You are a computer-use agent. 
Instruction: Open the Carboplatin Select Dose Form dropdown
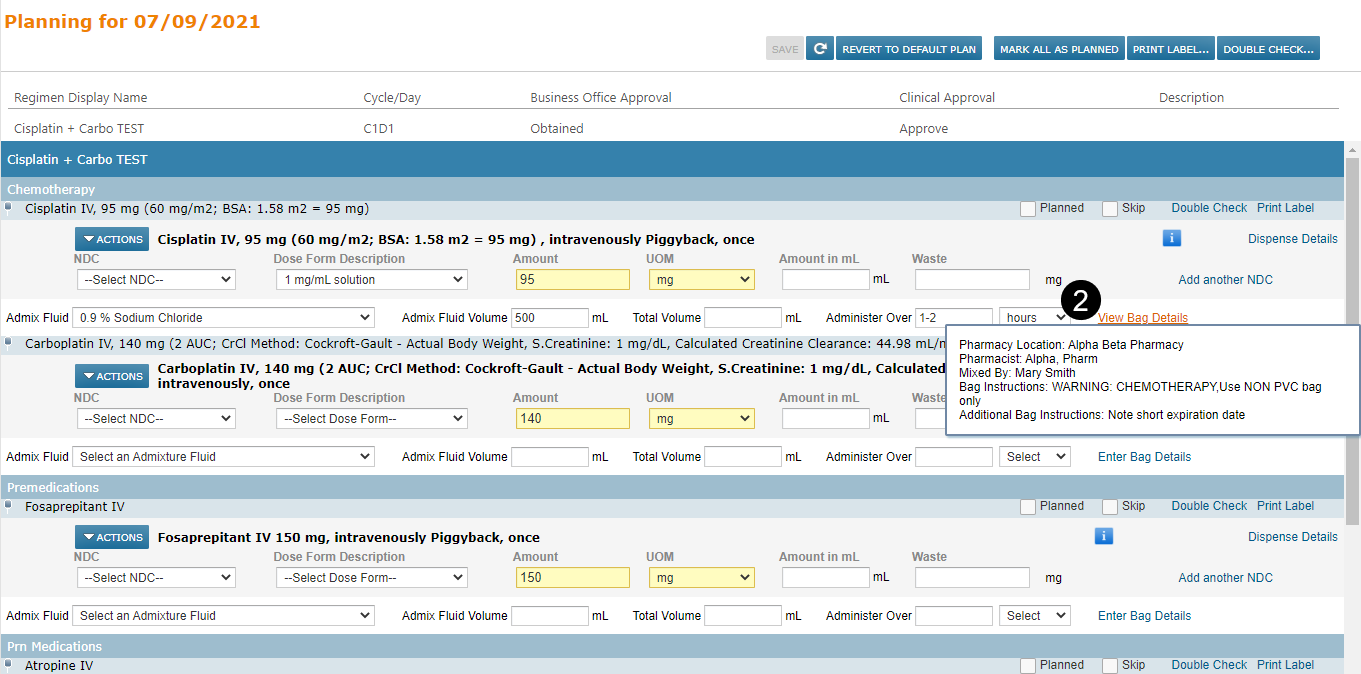pos(371,419)
